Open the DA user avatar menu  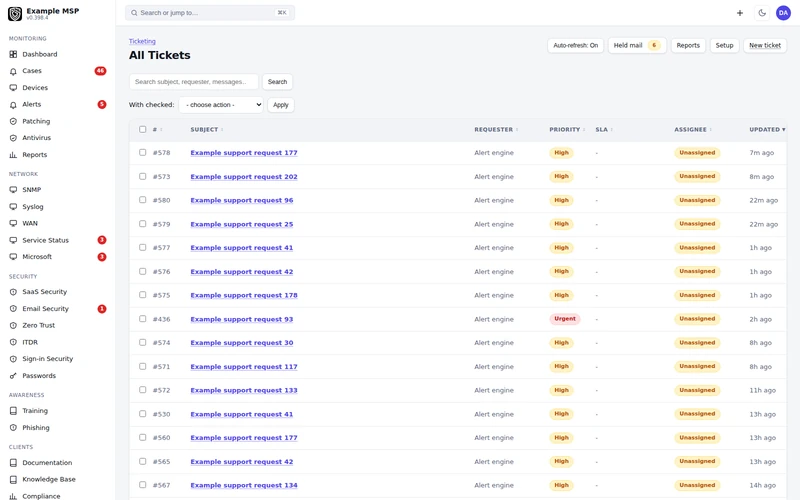coord(783,13)
